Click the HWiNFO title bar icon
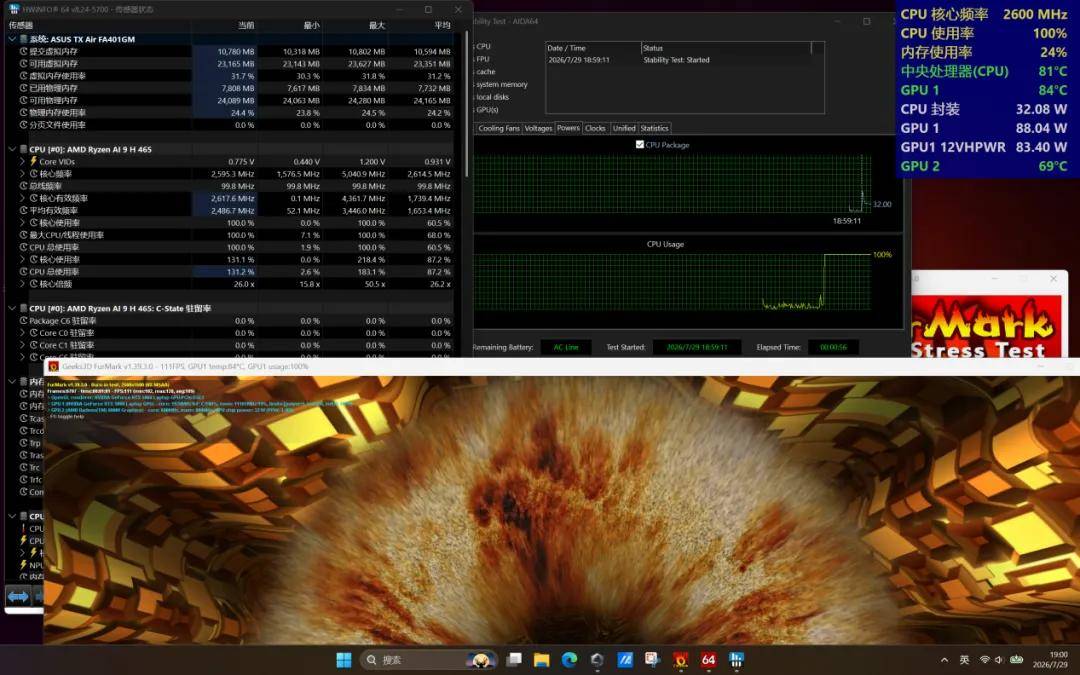Screen dimensions: 1080x675 tap(14, 10)
